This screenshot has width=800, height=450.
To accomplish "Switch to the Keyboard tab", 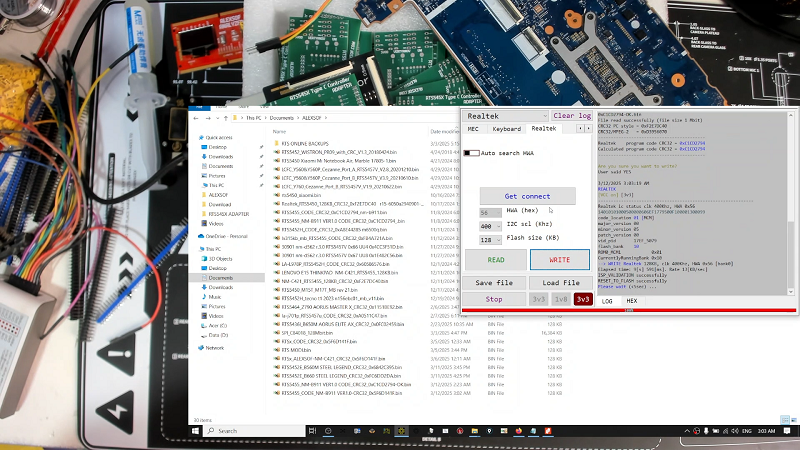I will coord(506,129).
